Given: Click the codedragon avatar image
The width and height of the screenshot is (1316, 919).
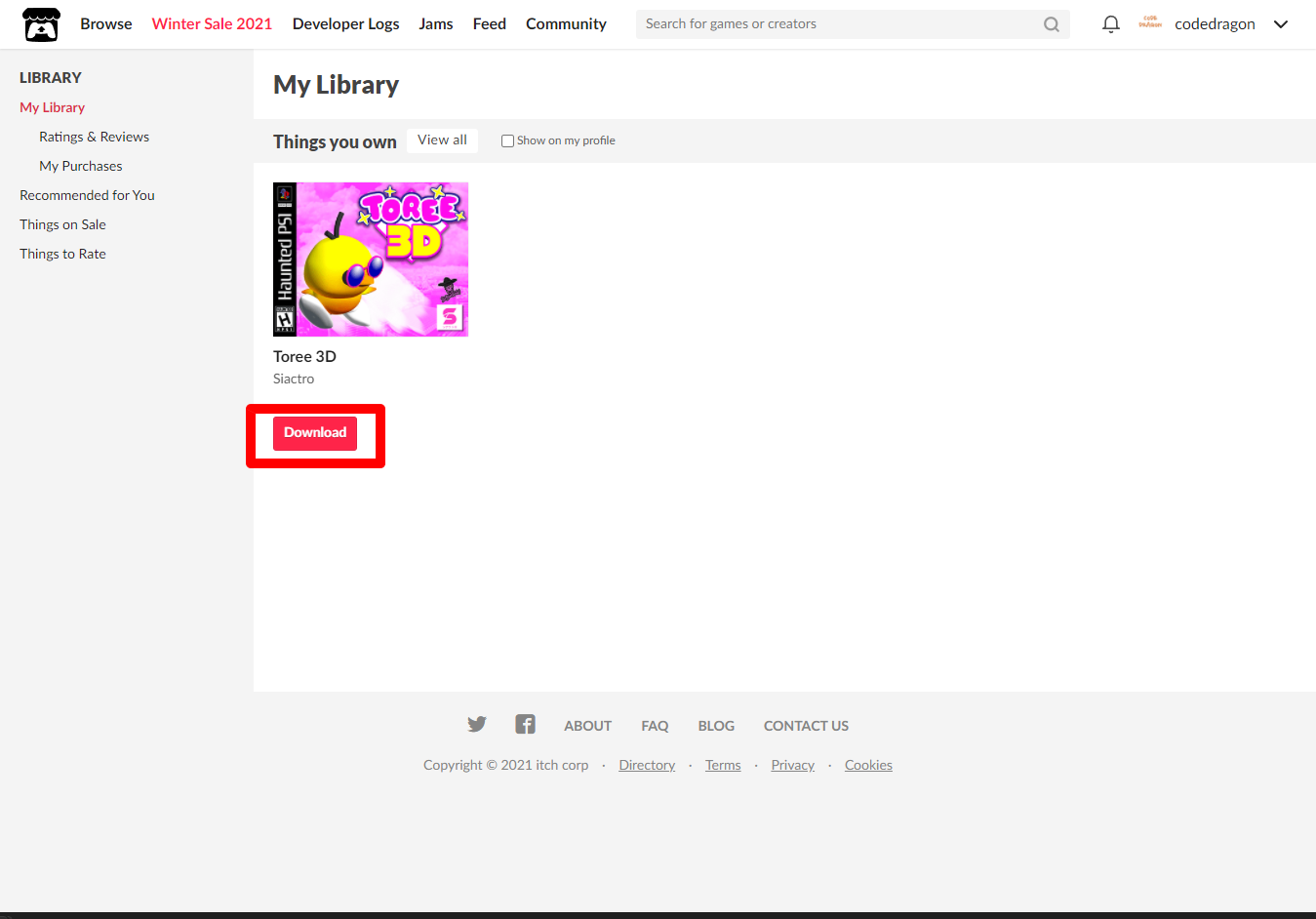Looking at the screenshot, I should [x=1150, y=23].
